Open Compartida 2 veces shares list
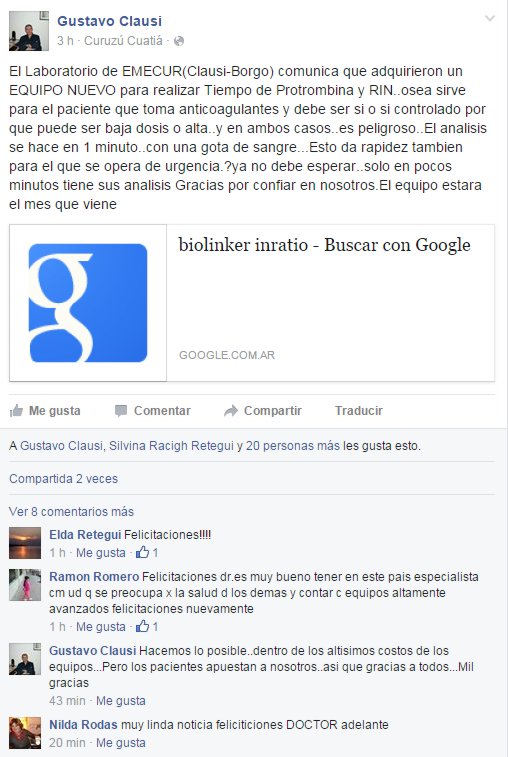The width and height of the screenshot is (508, 757). pos(63,478)
